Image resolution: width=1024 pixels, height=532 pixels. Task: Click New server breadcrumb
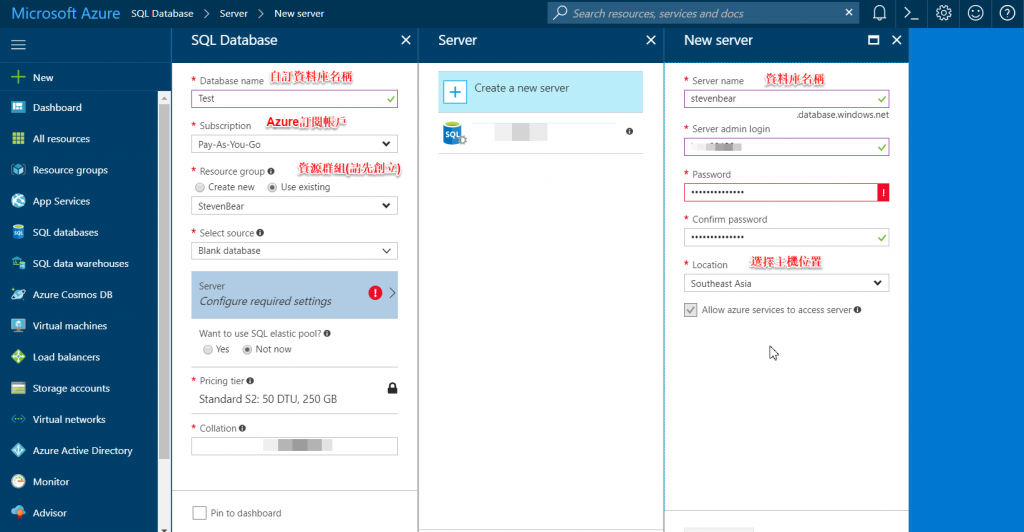coord(299,13)
